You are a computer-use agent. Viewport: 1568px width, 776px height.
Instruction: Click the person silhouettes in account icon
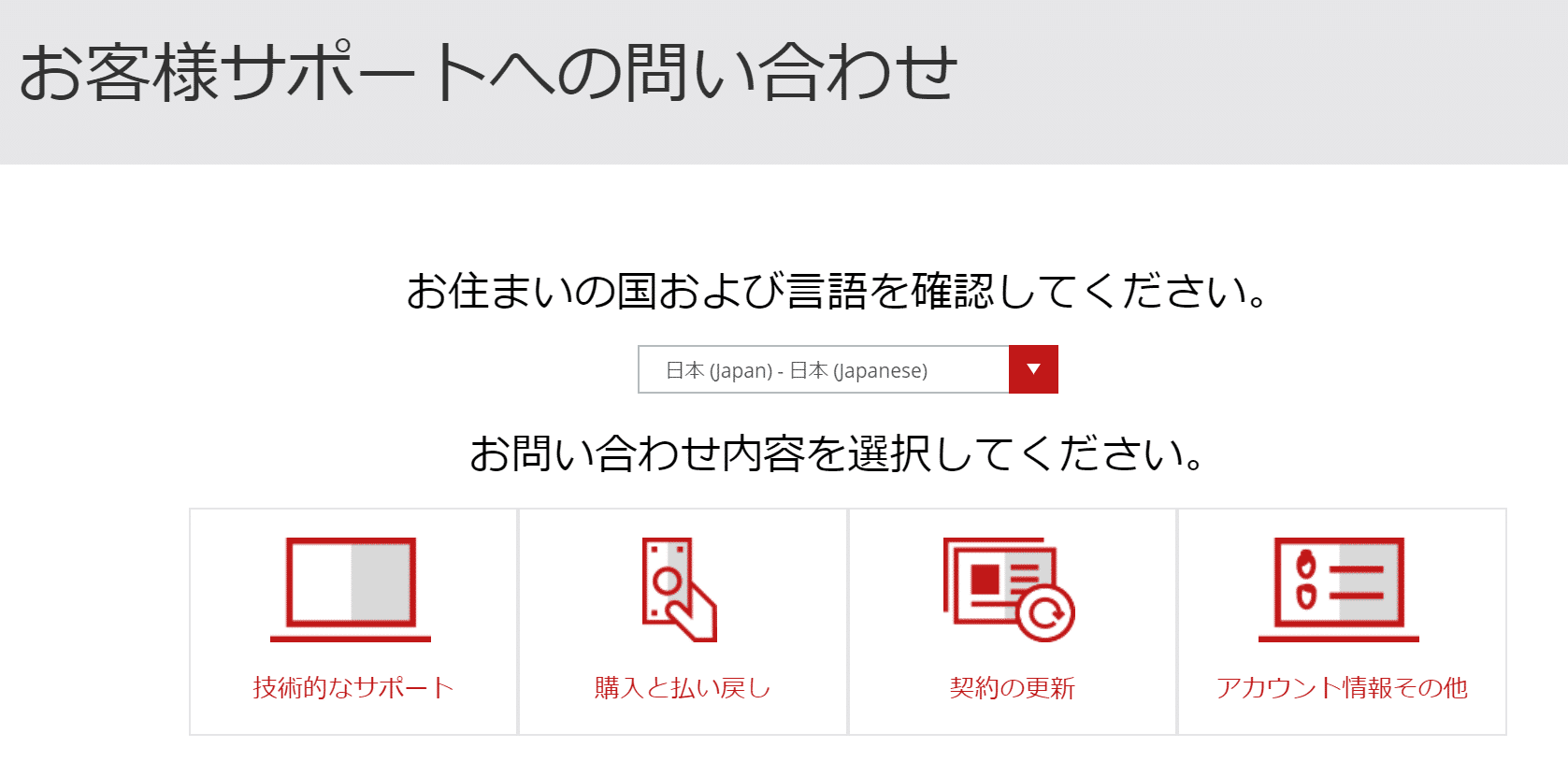tap(1306, 581)
